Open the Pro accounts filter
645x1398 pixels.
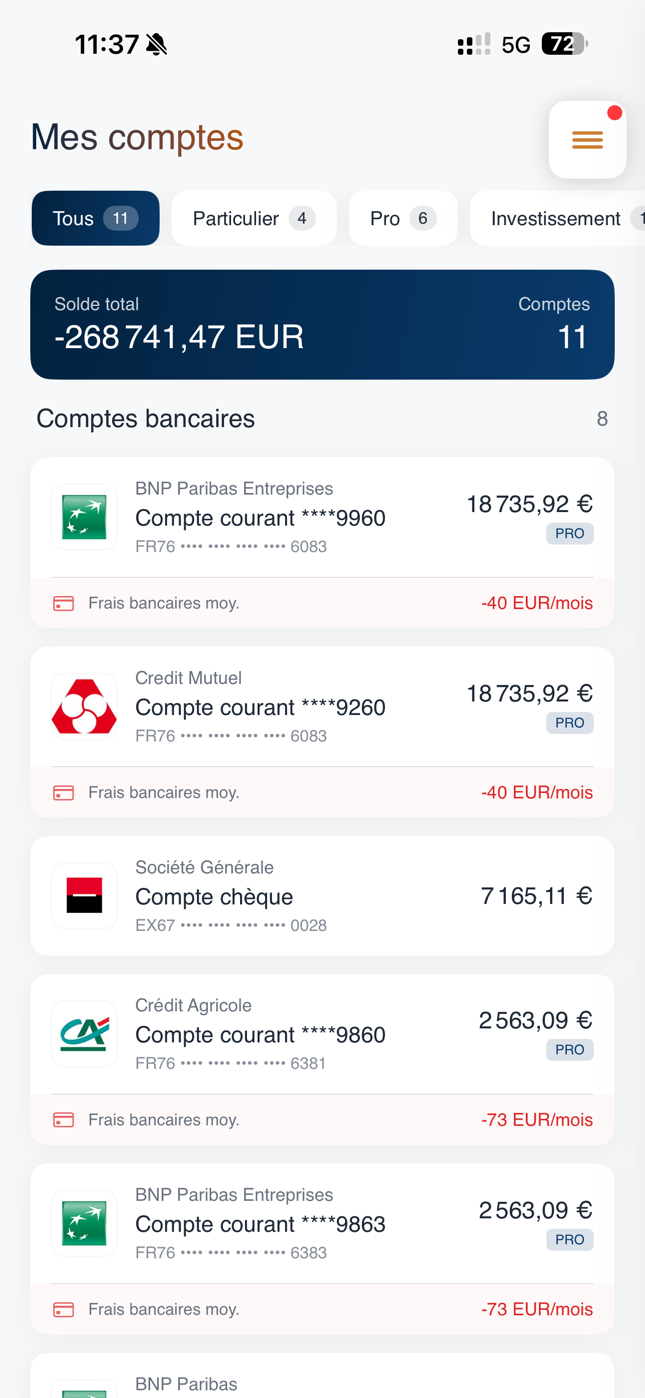tap(403, 218)
